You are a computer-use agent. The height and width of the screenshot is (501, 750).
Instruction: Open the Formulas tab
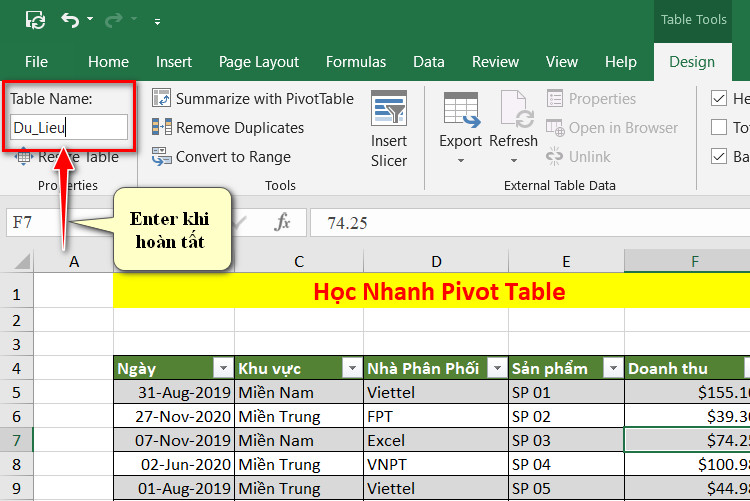click(356, 62)
